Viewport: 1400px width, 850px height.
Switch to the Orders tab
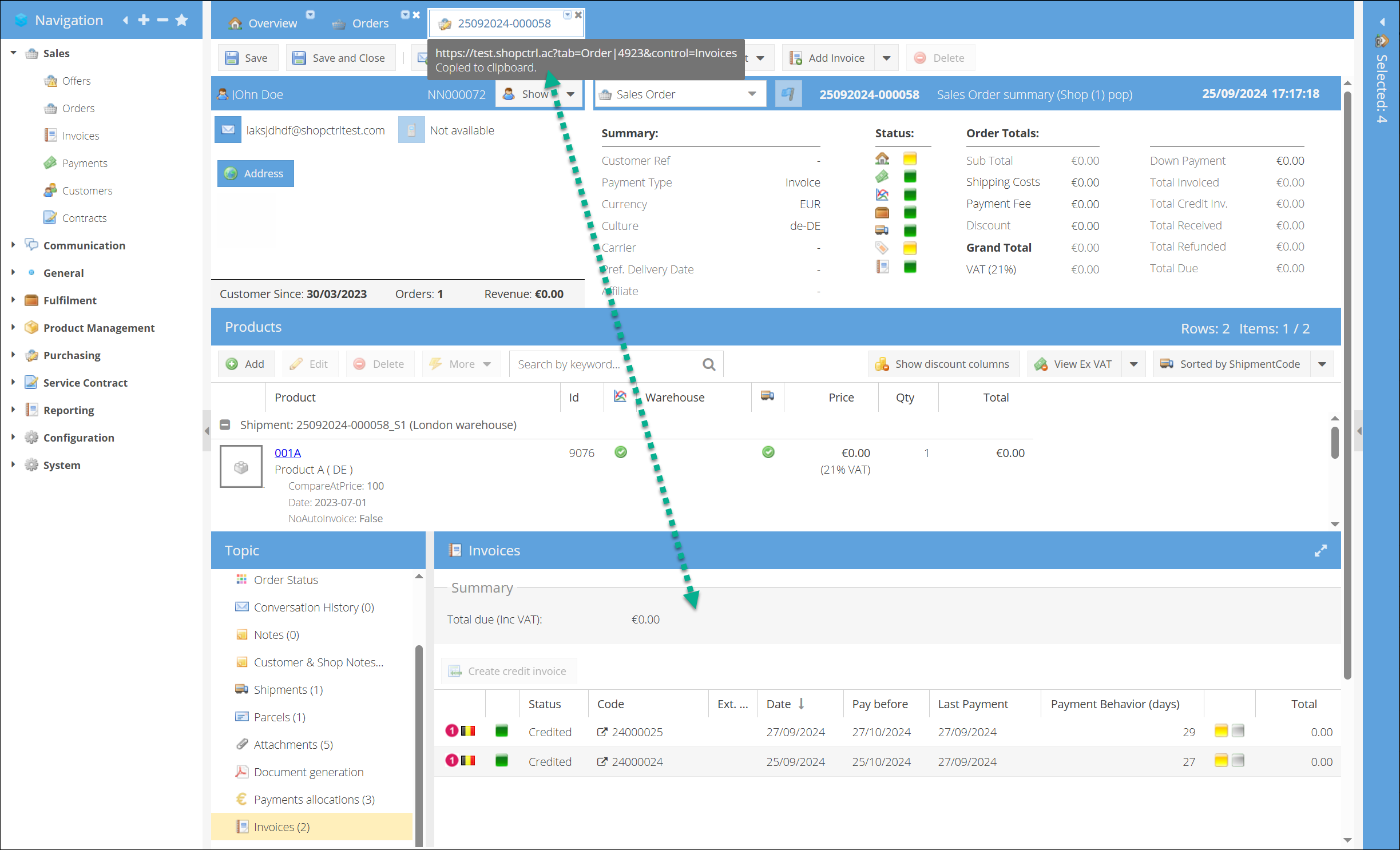click(x=370, y=23)
